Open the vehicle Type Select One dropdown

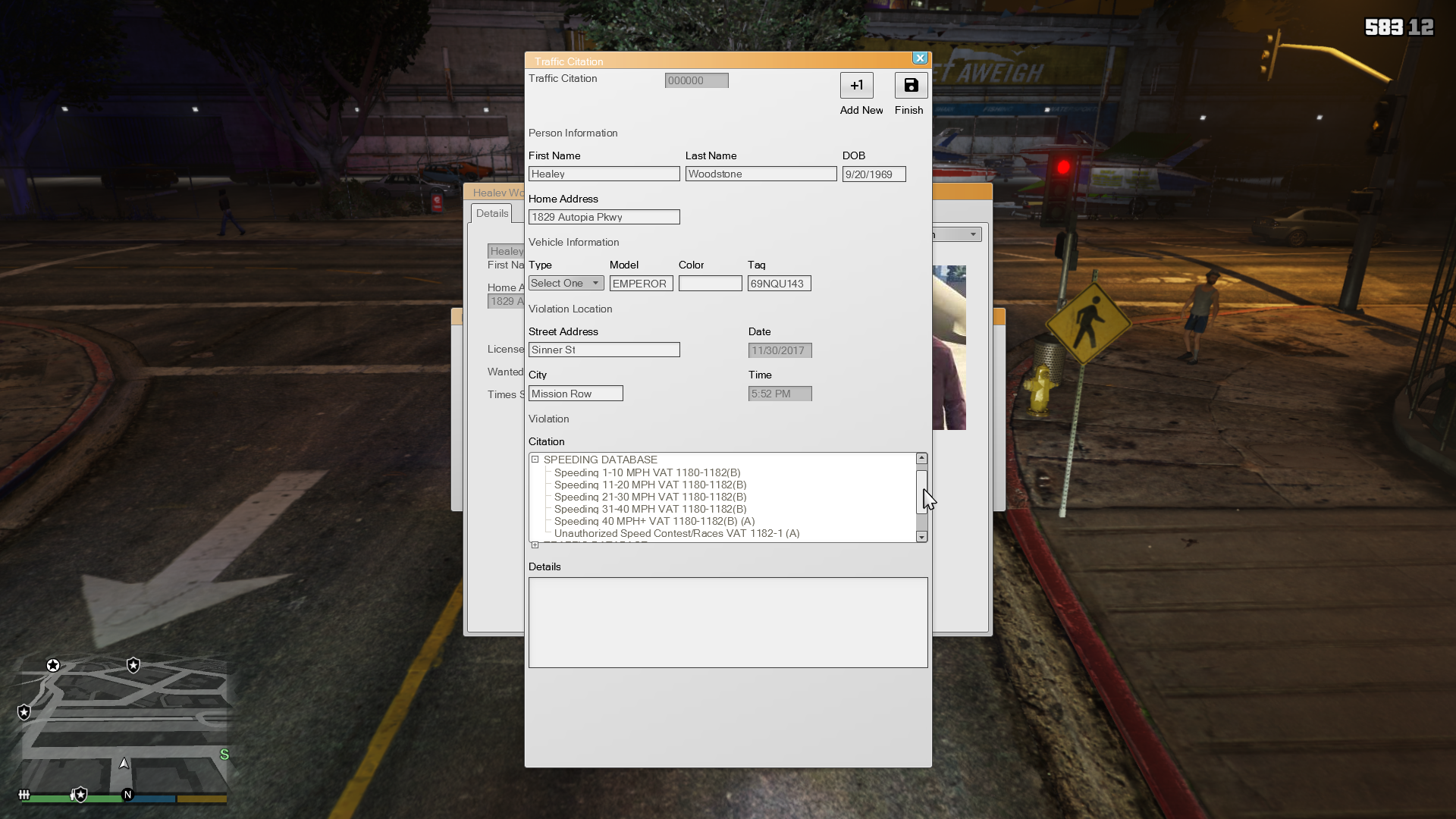click(x=566, y=283)
